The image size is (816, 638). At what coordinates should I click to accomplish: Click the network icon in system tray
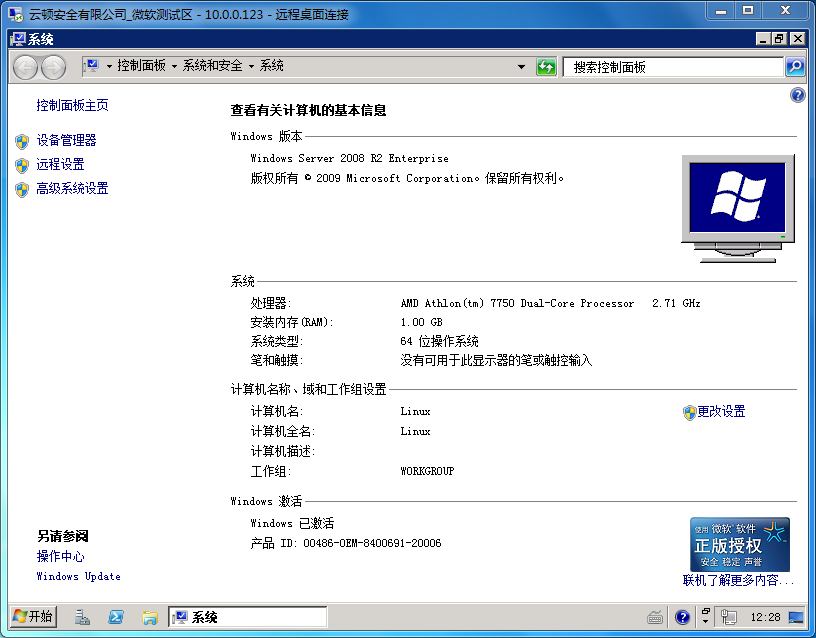(x=729, y=617)
